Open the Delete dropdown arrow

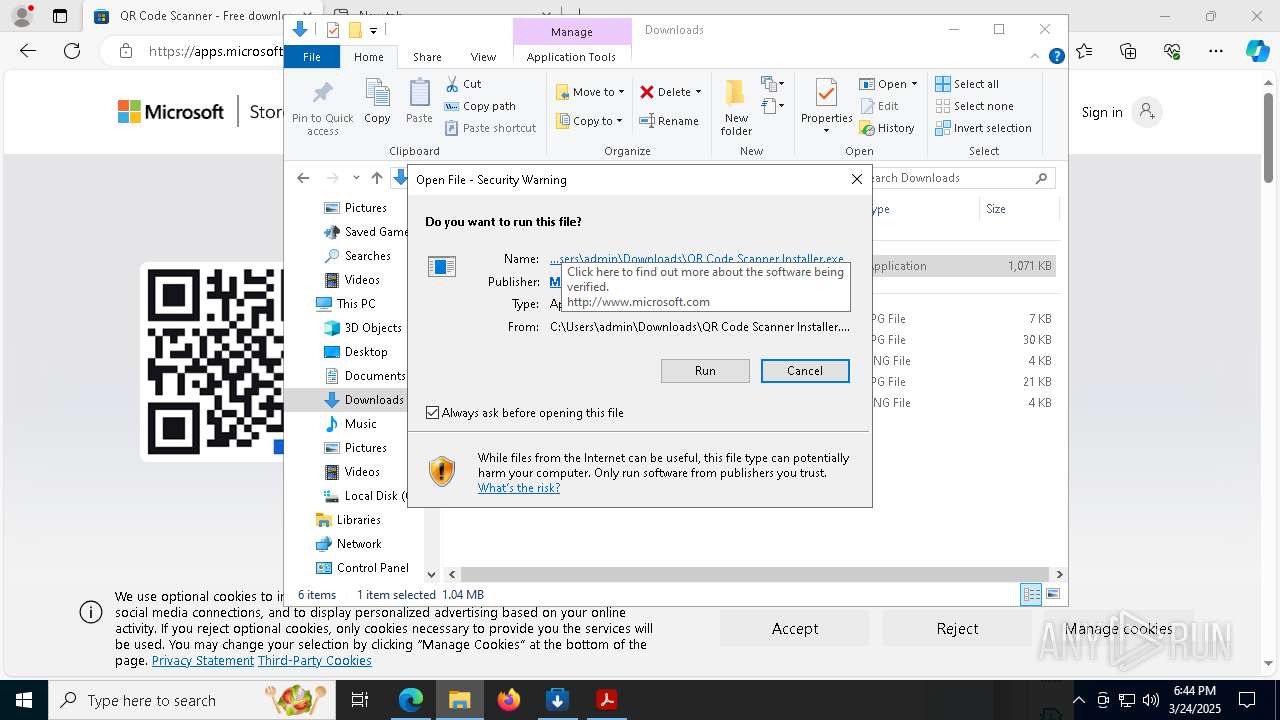698,92
